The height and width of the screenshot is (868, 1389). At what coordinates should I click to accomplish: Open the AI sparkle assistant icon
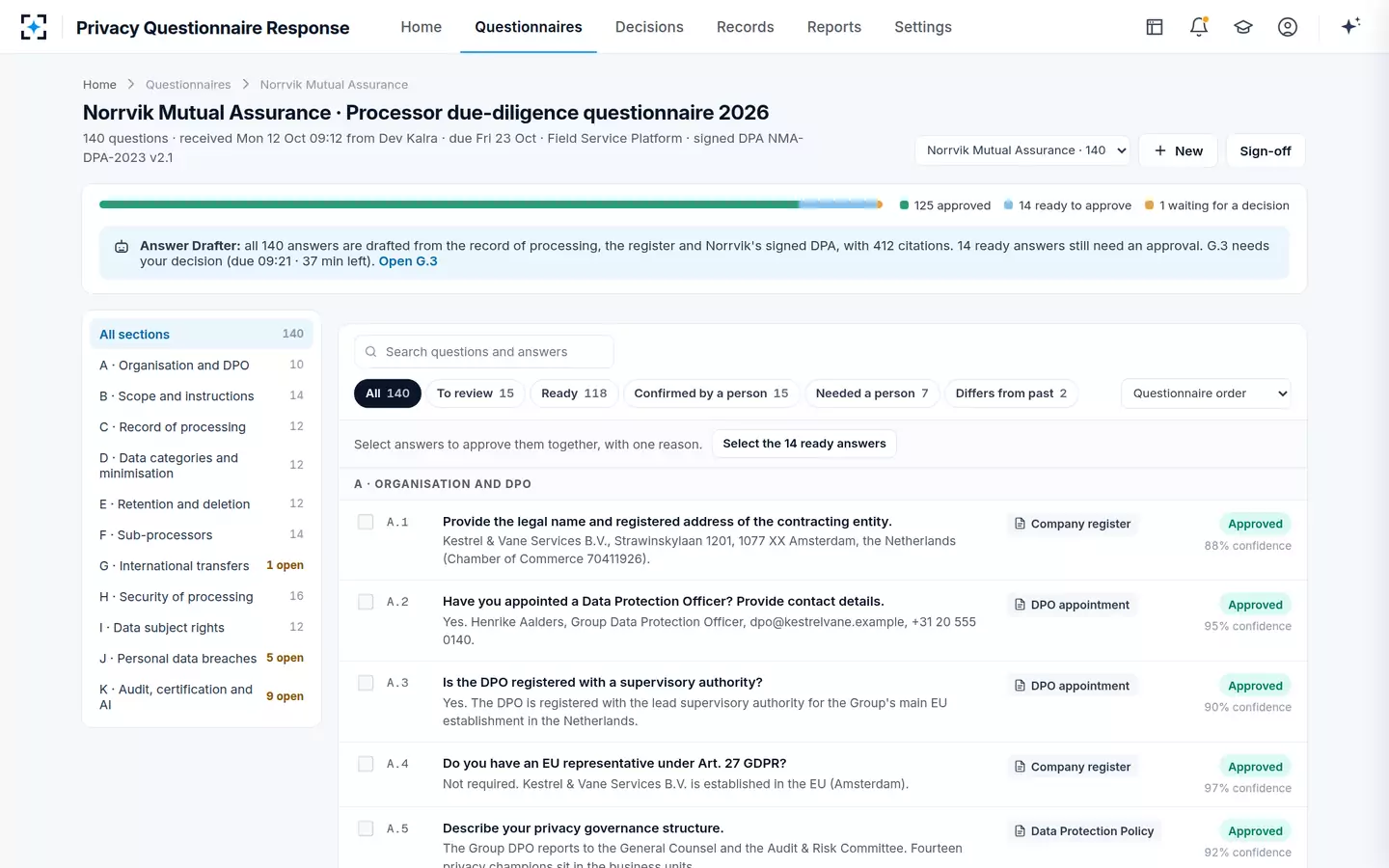tap(1350, 26)
